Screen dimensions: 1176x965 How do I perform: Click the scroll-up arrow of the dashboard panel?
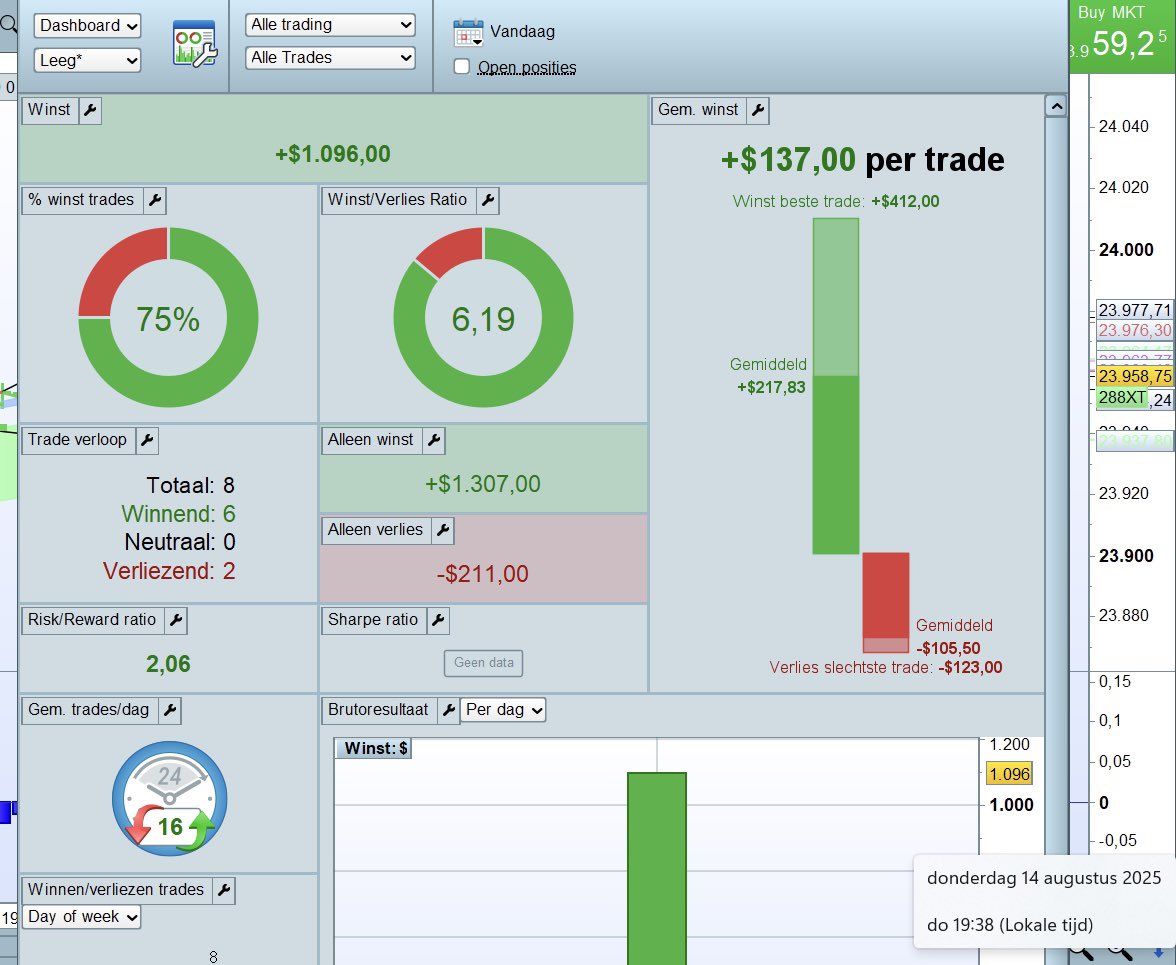pyautogui.click(x=1056, y=106)
